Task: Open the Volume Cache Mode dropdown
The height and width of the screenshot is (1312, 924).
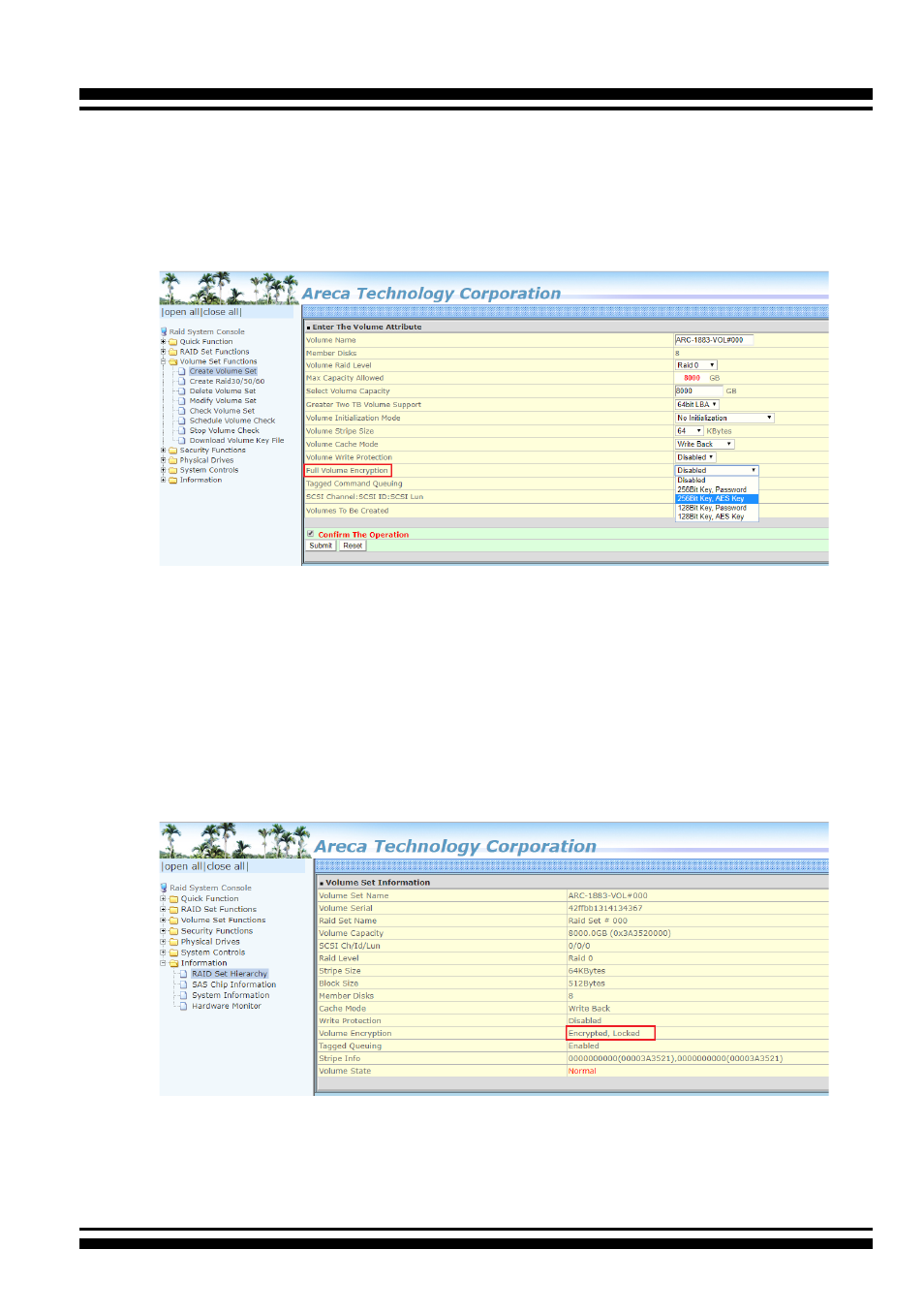Action: (704, 444)
